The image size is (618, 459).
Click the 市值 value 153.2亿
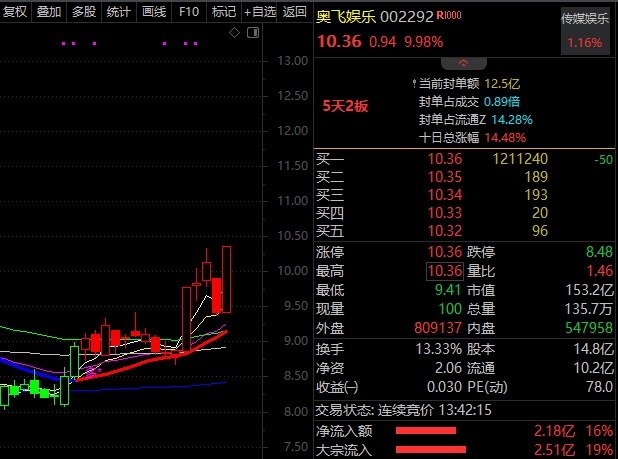click(590, 290)
